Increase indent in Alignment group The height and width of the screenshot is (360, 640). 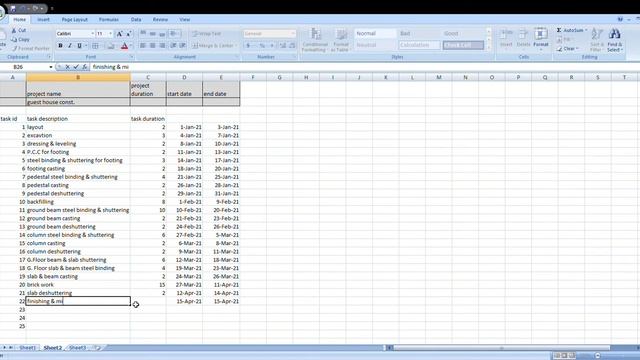click(183, 46)
